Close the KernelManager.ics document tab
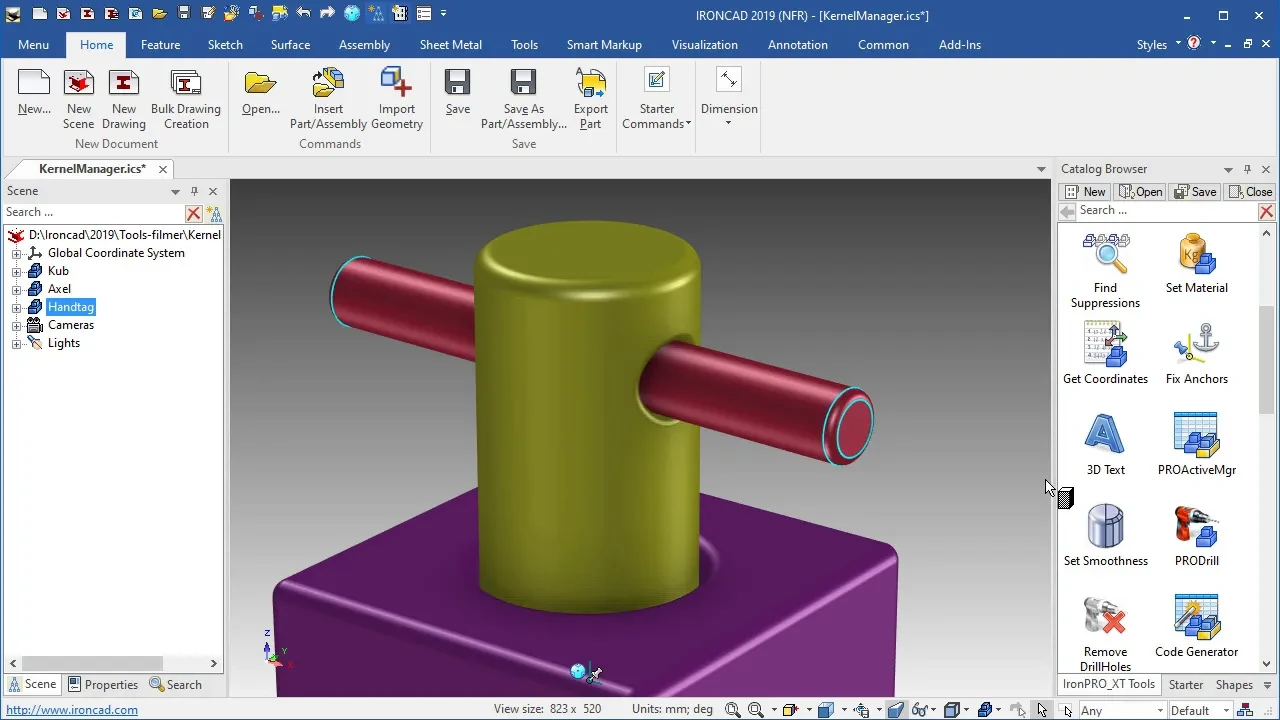The width and height of the screenshot is (1280, 720). (163, 169)
